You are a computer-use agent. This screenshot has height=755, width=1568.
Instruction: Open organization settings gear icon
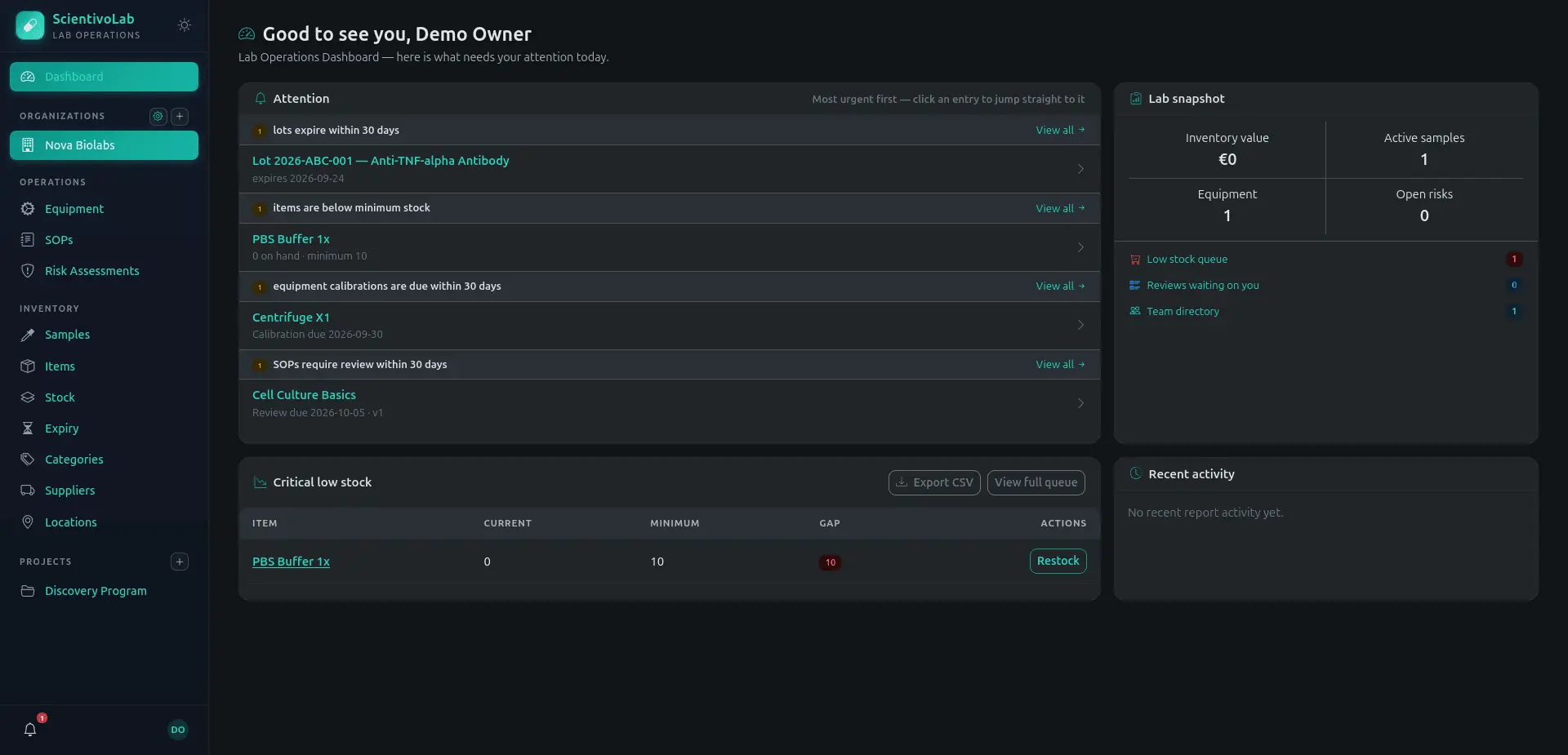pos(158,116)
